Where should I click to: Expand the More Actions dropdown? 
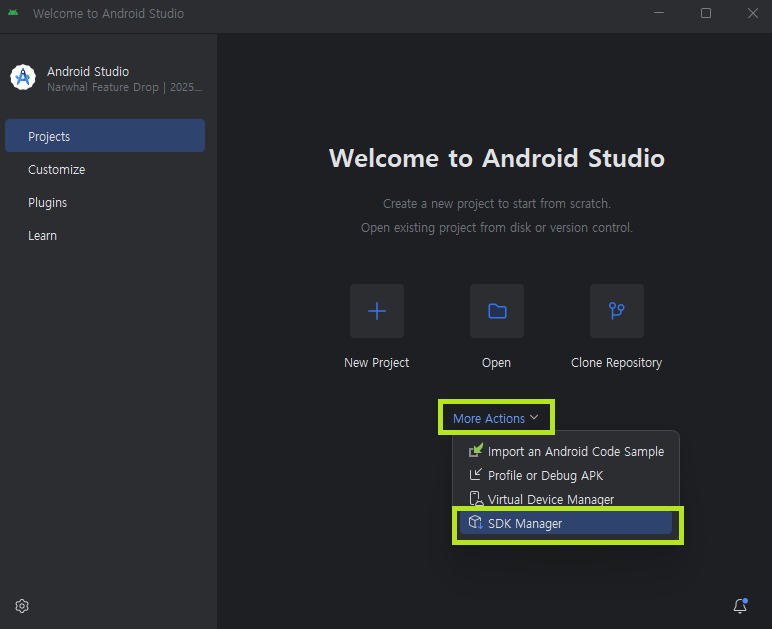click(x=496, y=418)
